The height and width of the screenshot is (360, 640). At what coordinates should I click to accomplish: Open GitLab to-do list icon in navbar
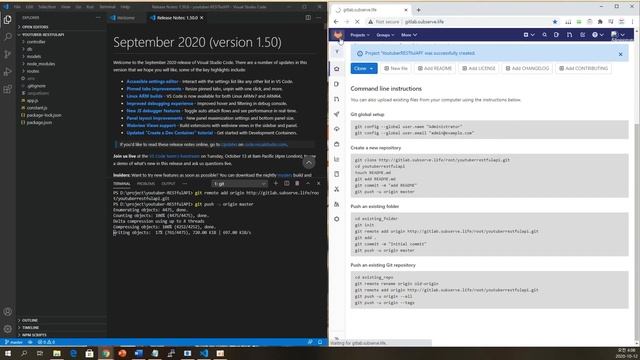pyautogui.click(x=582, y=35)
